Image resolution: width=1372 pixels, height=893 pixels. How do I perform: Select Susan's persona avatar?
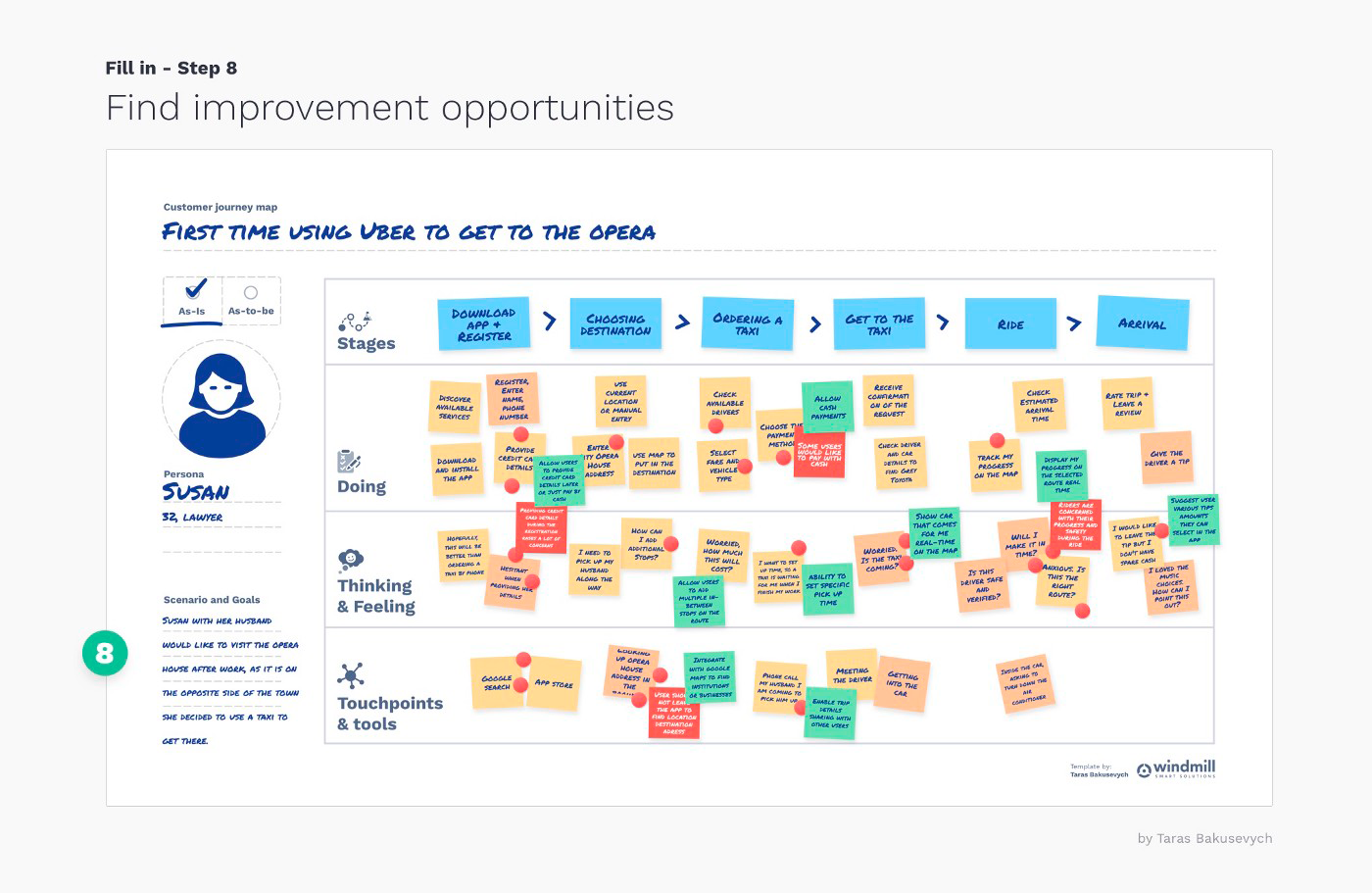[x=221, y=400]
